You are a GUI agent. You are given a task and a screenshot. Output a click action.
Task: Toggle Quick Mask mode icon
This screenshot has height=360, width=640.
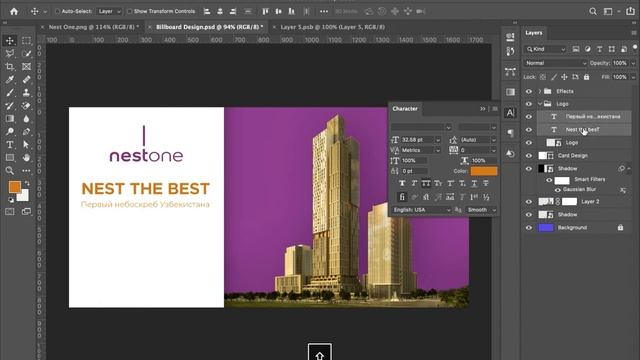point(10,211)
